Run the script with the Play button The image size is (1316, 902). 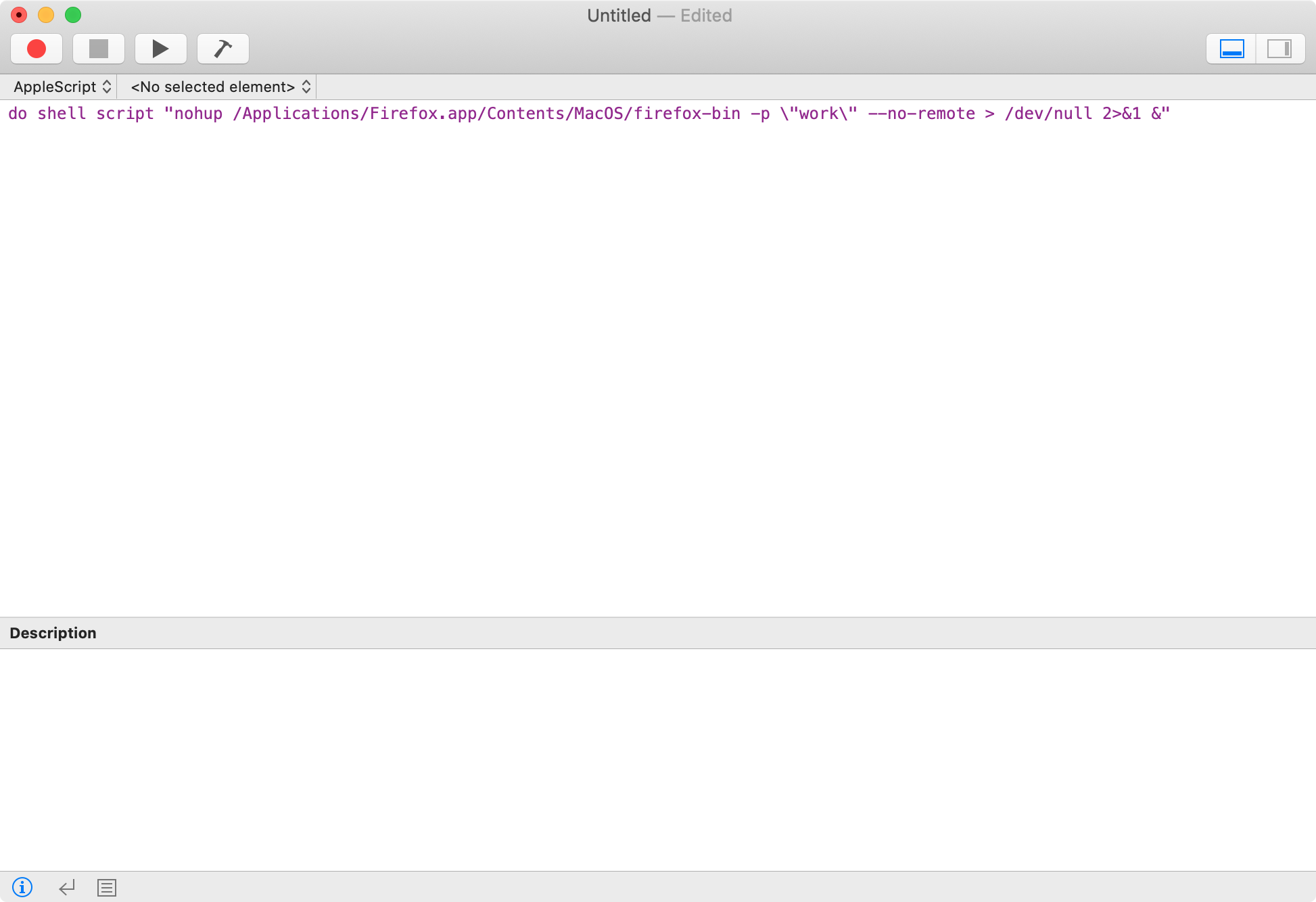click(161, 49)
